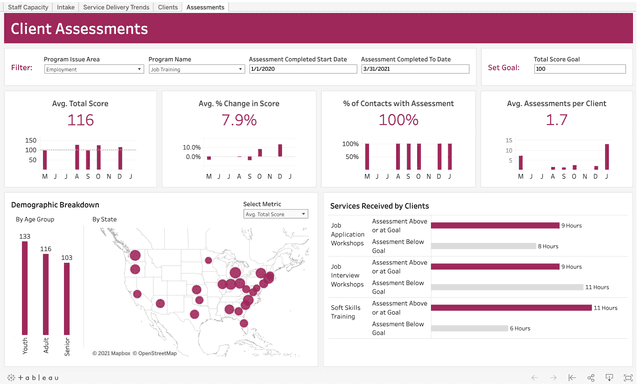Click the 100% contacts with assessment value
This screenshot has width=640, height=385.
pos(398,120)
